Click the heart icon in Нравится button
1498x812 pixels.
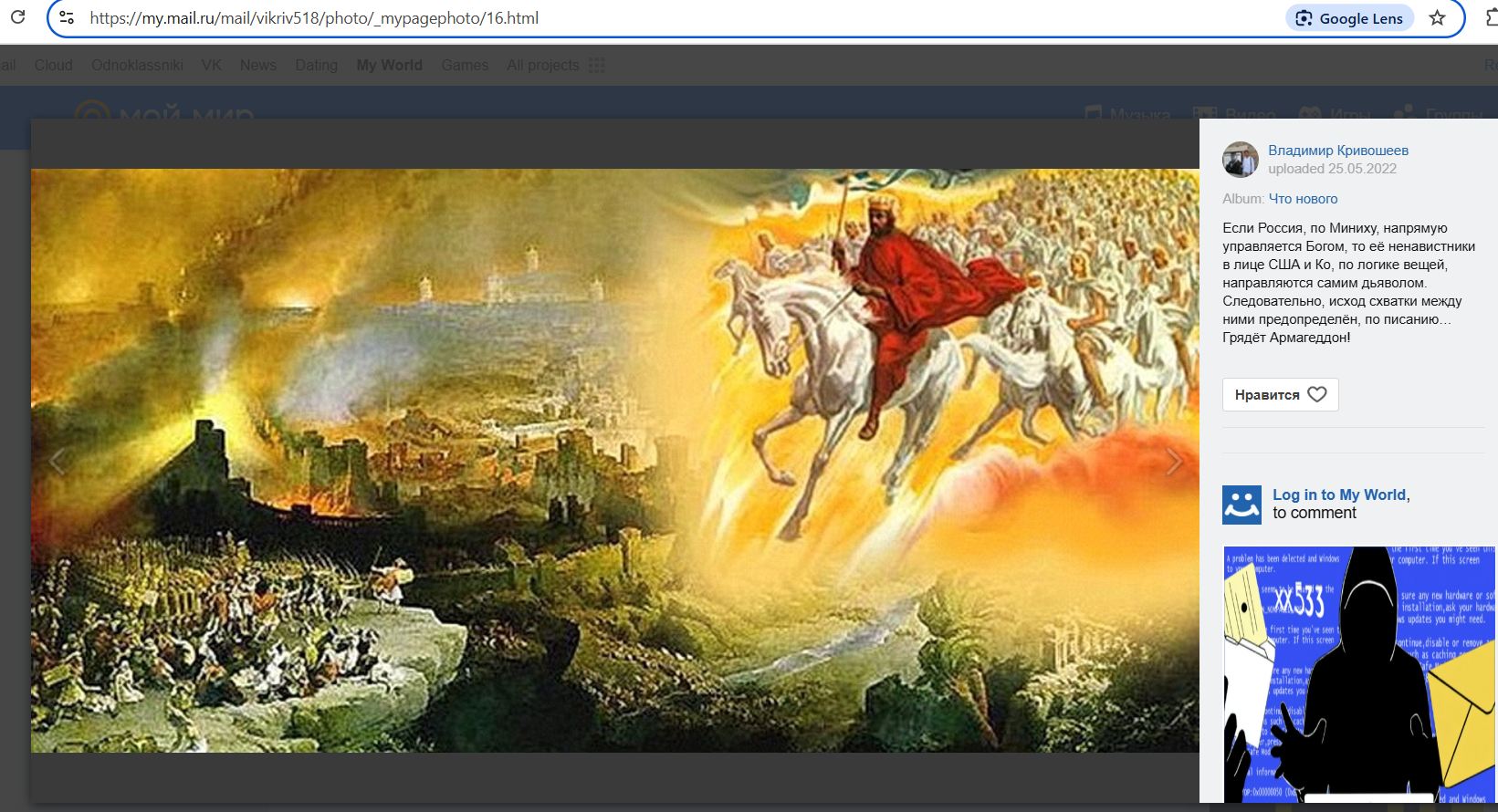(1316, 394)
